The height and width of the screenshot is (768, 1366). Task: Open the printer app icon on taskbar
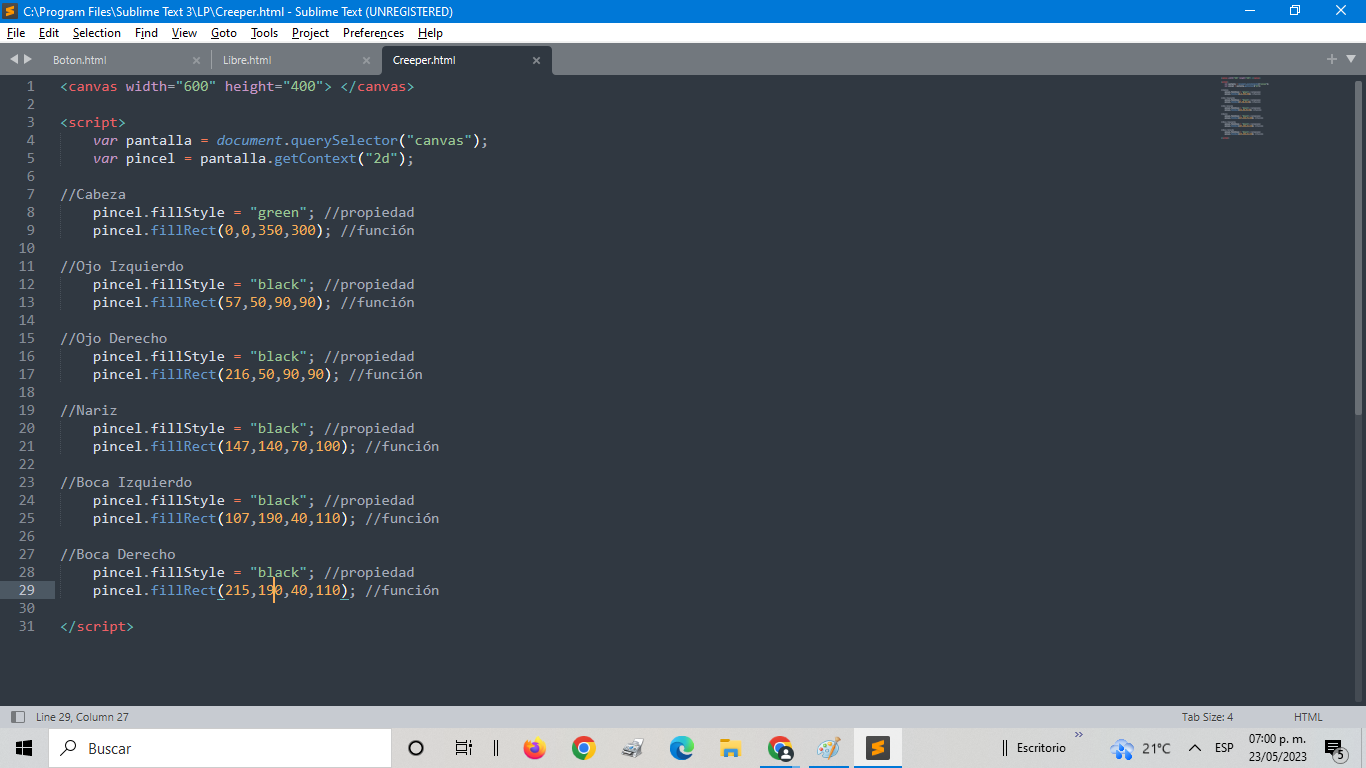(633, 748)
